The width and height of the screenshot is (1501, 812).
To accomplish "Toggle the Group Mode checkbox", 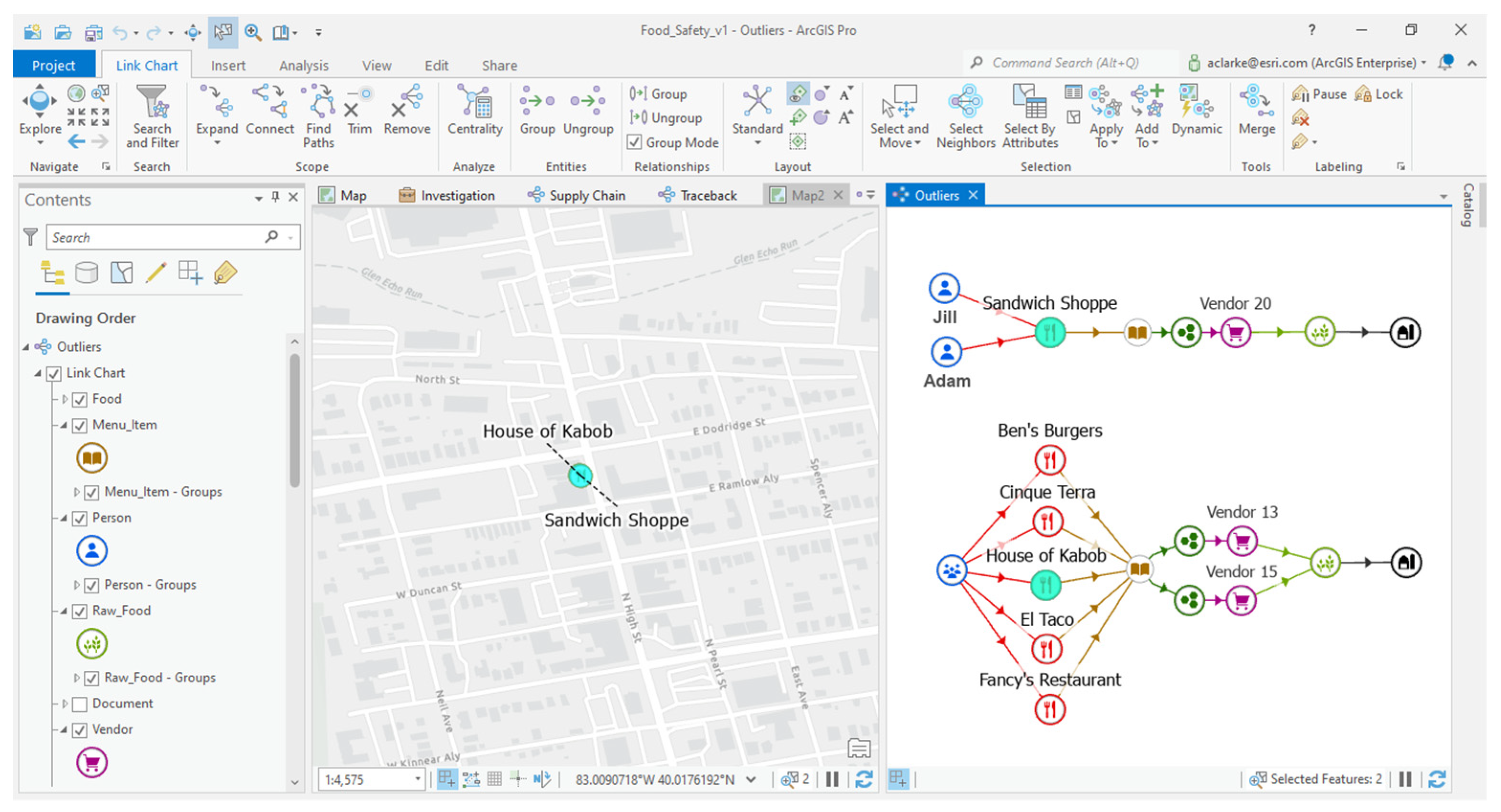I will click(x=635, y=142).
